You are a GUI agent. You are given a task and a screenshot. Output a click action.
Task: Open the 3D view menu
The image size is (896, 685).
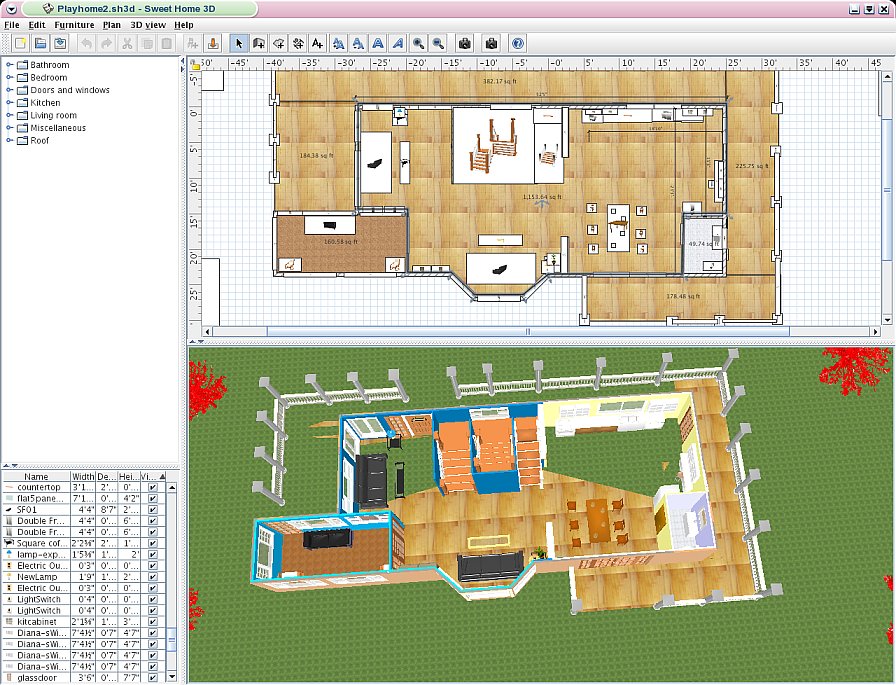coord(148,24)
